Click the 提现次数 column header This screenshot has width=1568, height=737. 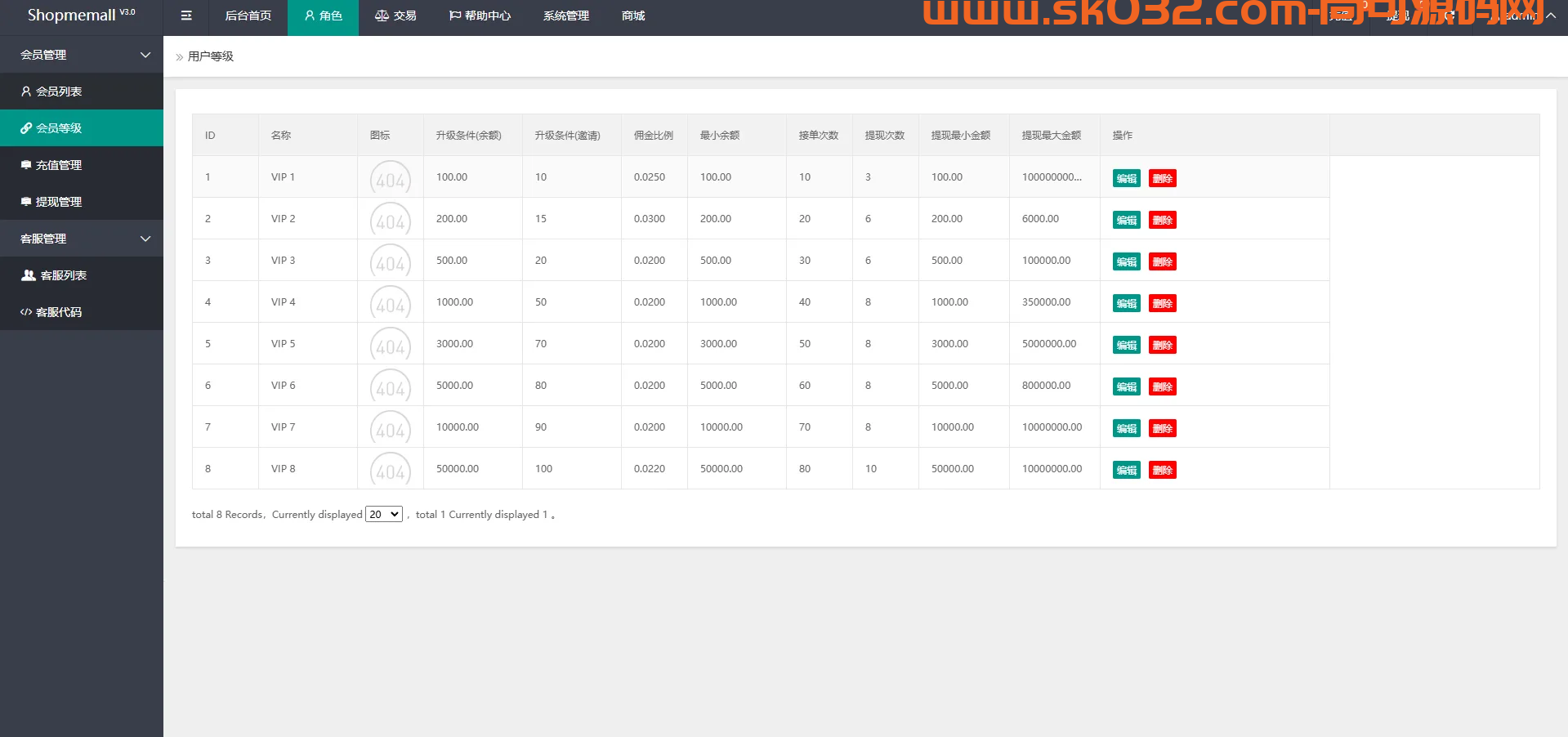(x=885, y=135)
